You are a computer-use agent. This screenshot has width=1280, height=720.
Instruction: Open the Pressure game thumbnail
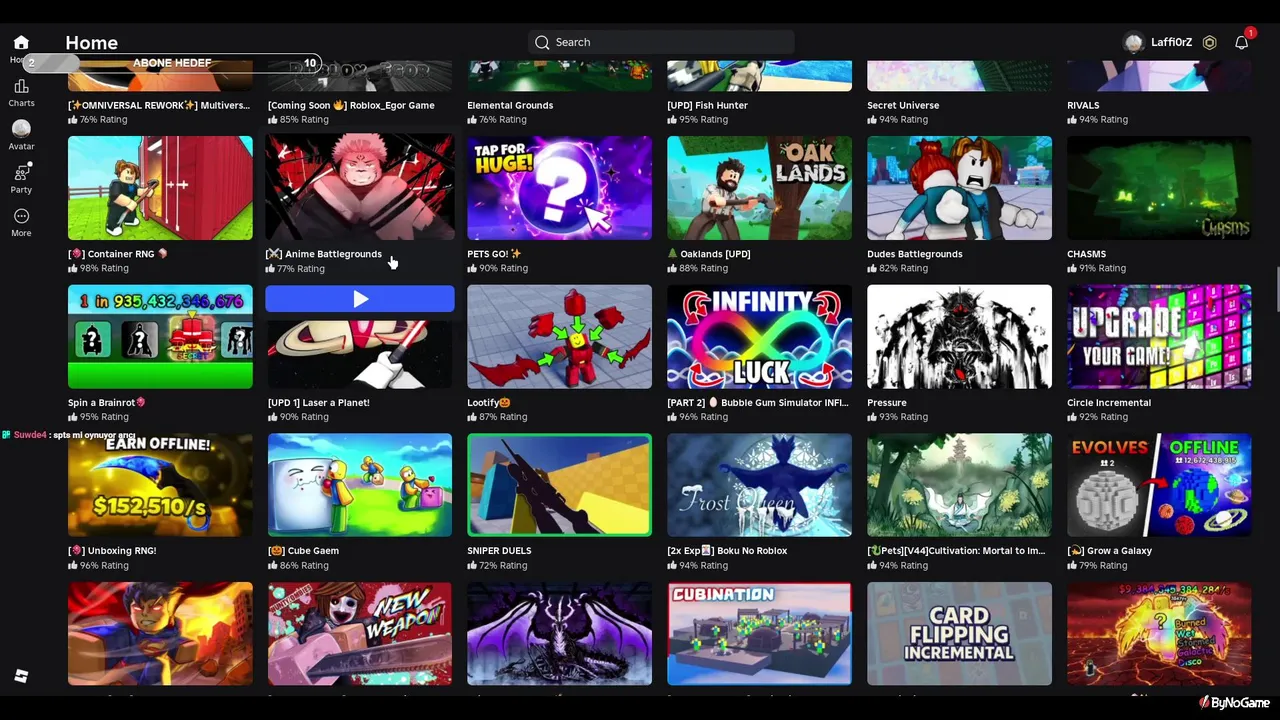(959, 337)
